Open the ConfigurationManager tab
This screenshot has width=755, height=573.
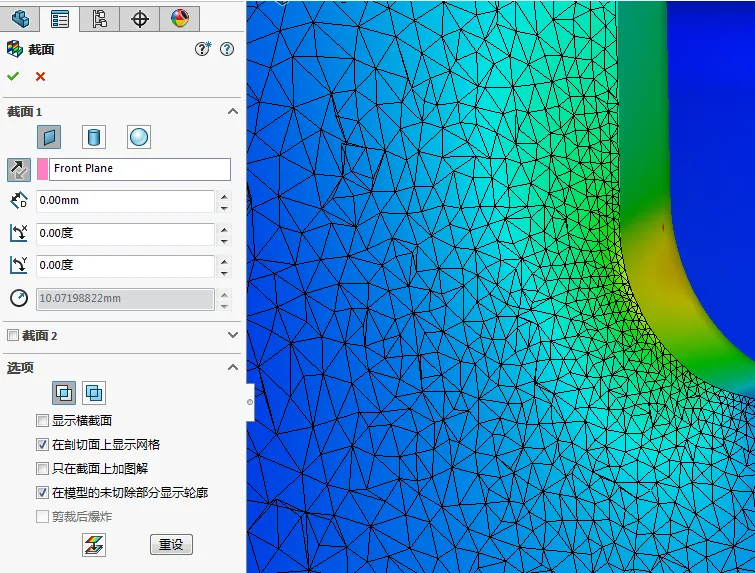(99, 19)
